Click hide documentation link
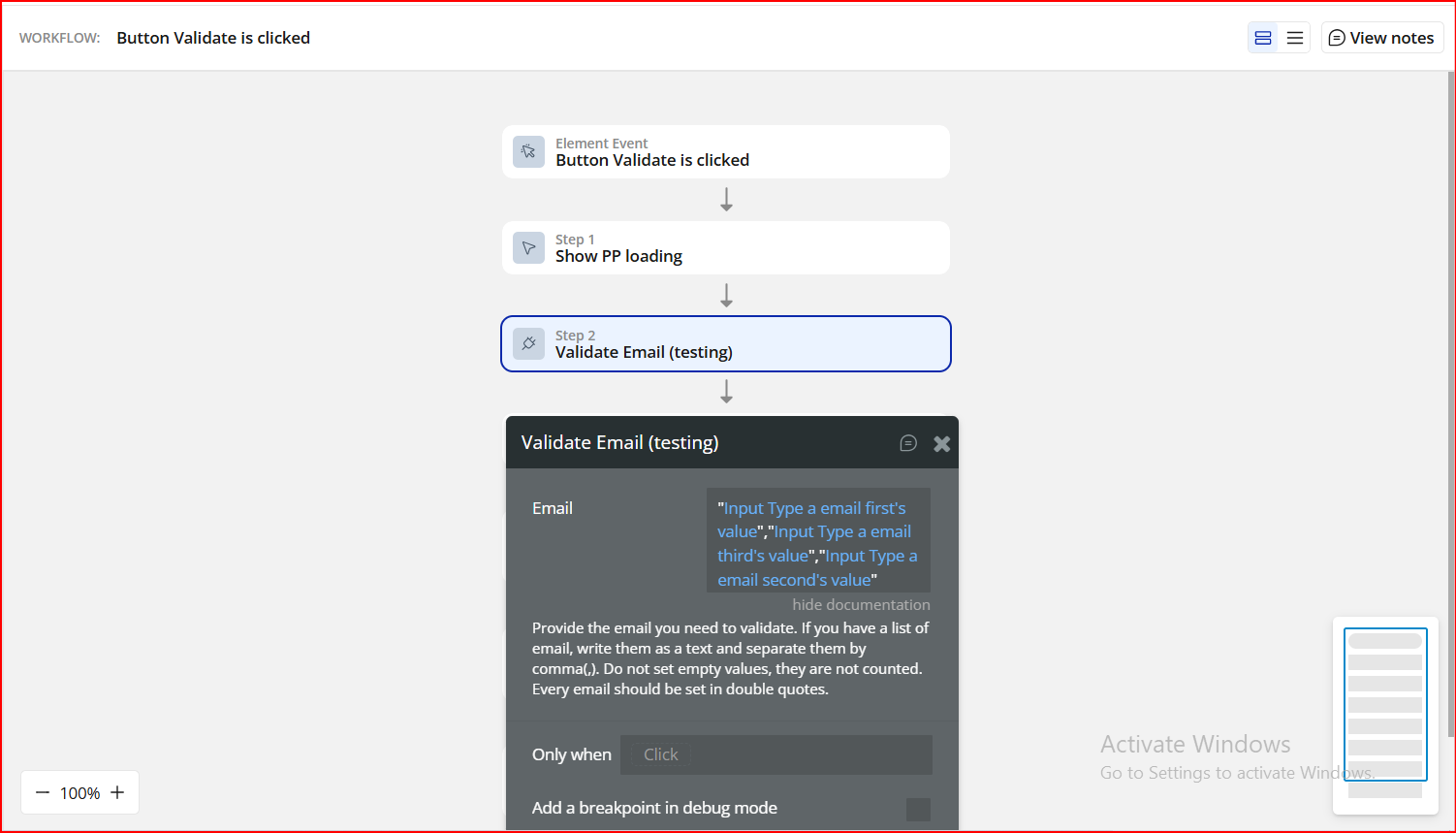Image resolution: width=1456 pixels, height=833 pixels. coord(861,604)
